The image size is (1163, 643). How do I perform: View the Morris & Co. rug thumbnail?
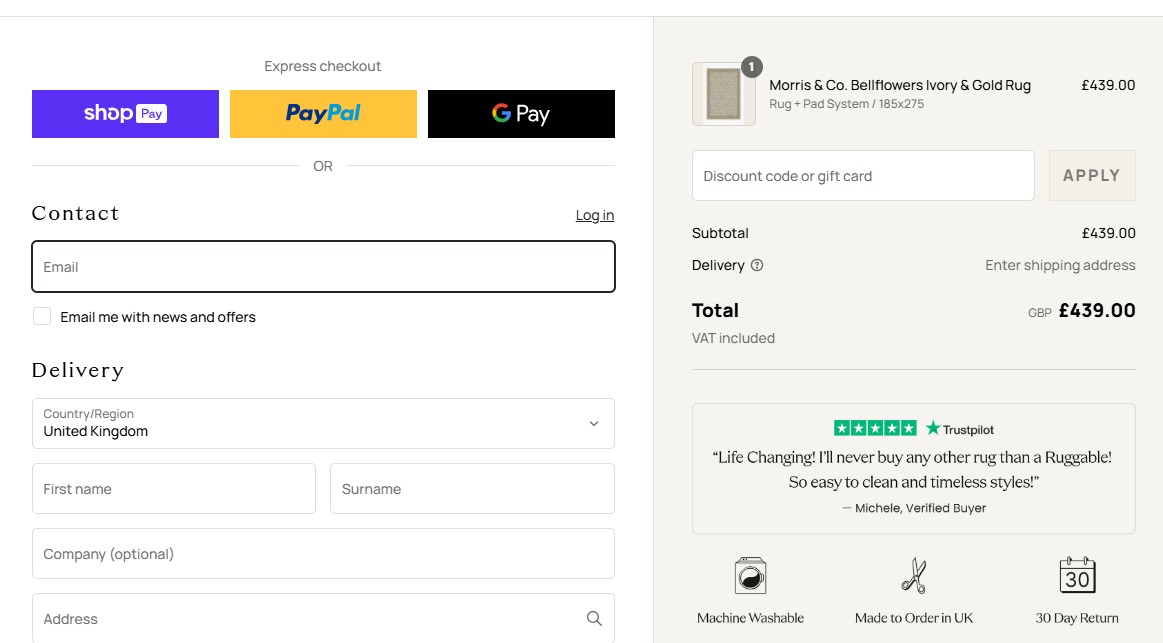coord(723,93)
